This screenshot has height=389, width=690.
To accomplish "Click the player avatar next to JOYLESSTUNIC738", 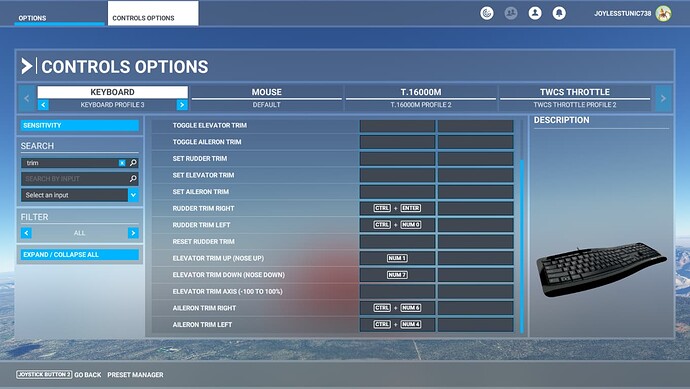I will 663,13.
